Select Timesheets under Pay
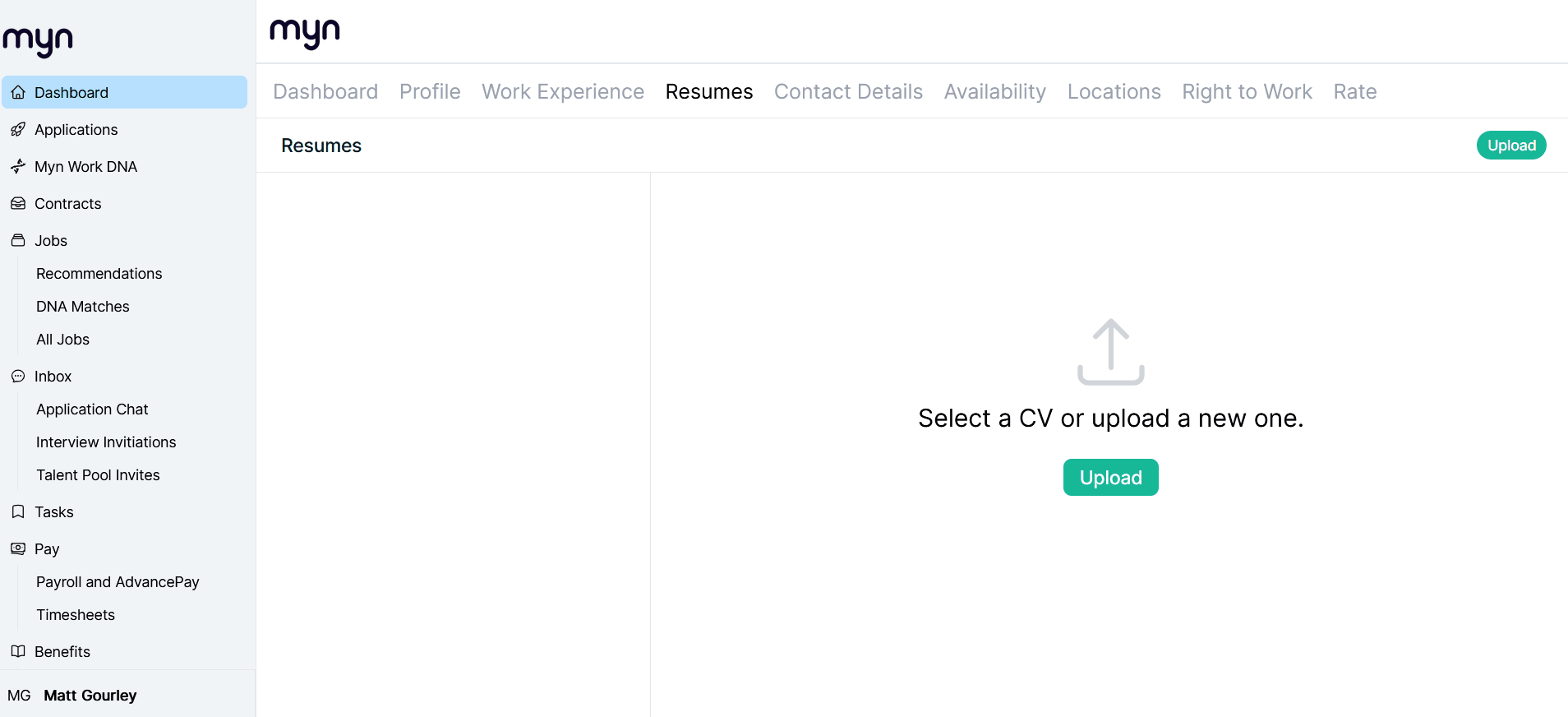The image size is (1568, 717). [x=76, y=615]
